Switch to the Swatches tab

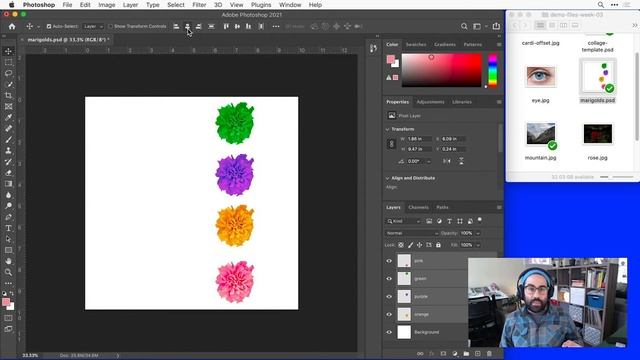pyautogui.click(x=416, y=44)
